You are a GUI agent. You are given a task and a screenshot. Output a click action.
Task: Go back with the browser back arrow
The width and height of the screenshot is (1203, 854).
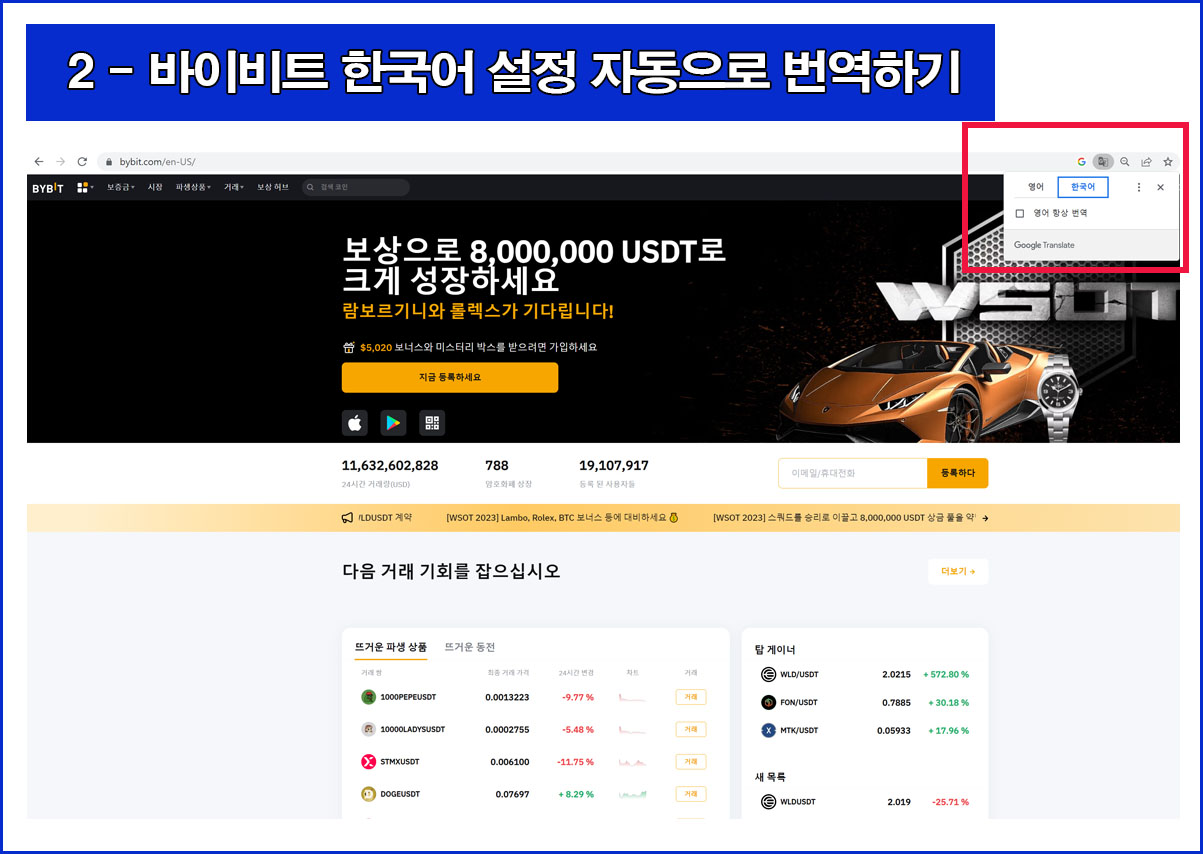click(39, 161)
